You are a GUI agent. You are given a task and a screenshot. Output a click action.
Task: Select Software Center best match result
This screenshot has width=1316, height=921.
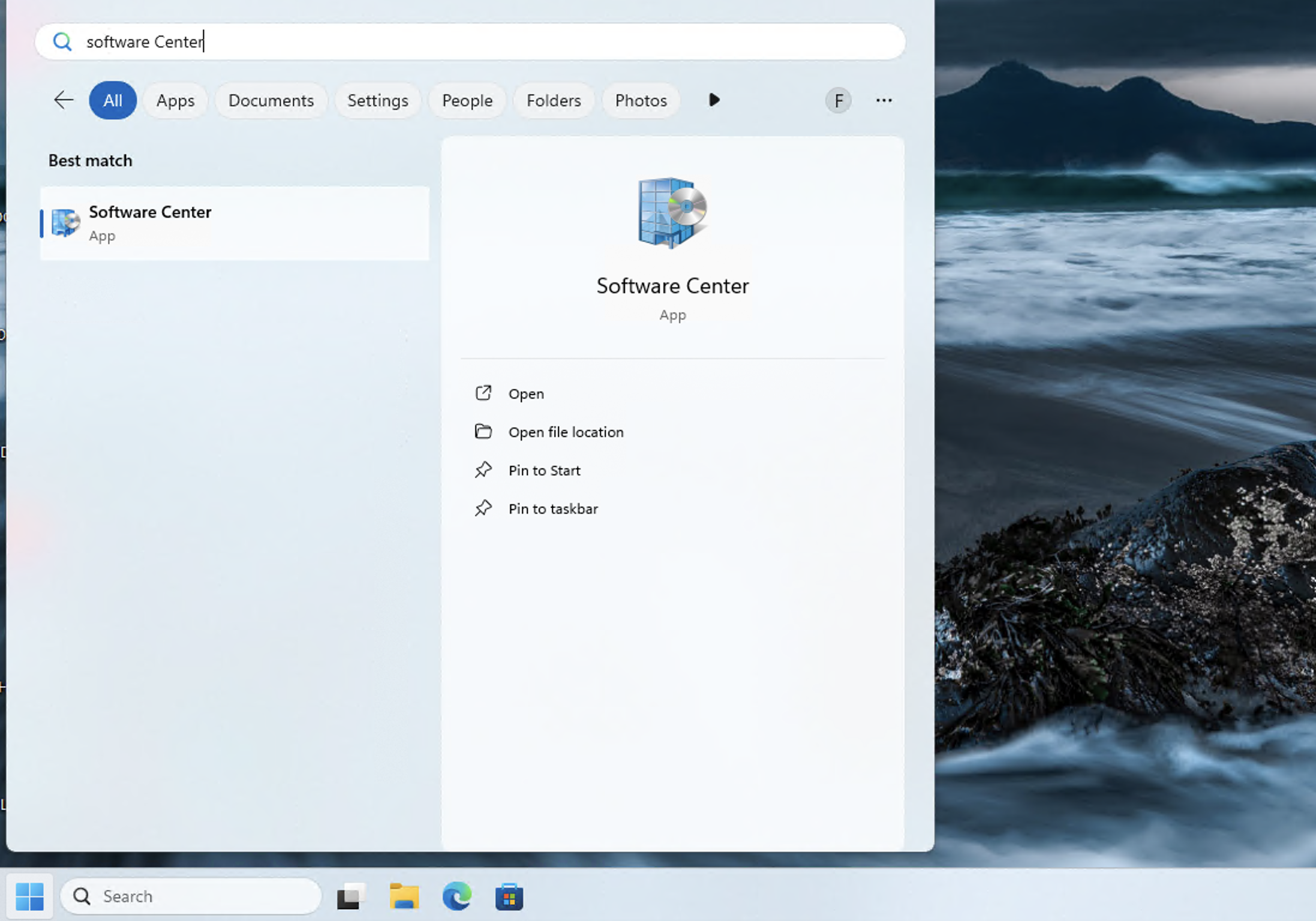tap(235, 224)
